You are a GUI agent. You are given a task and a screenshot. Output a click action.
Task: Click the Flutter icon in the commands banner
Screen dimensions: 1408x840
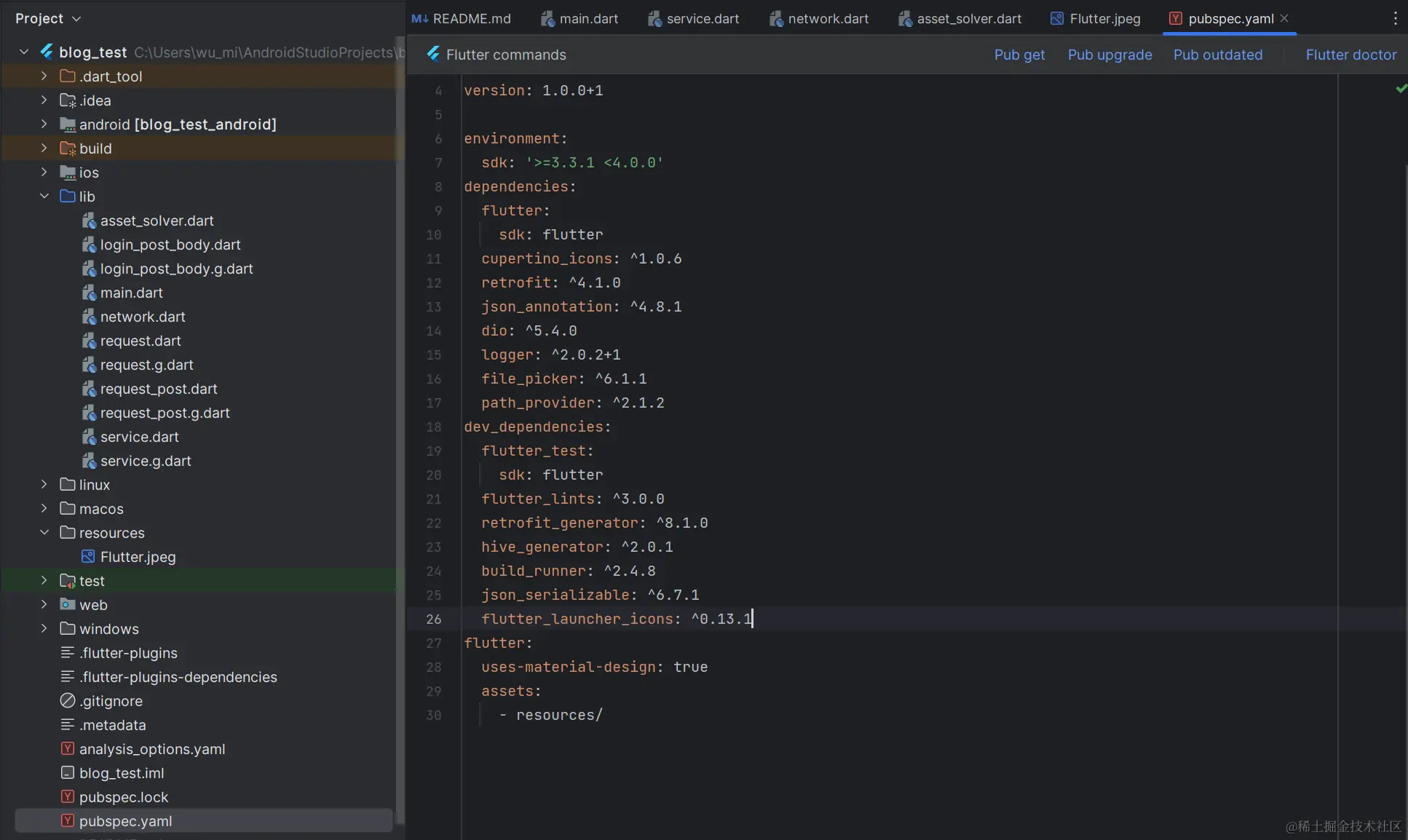[432, 55]
